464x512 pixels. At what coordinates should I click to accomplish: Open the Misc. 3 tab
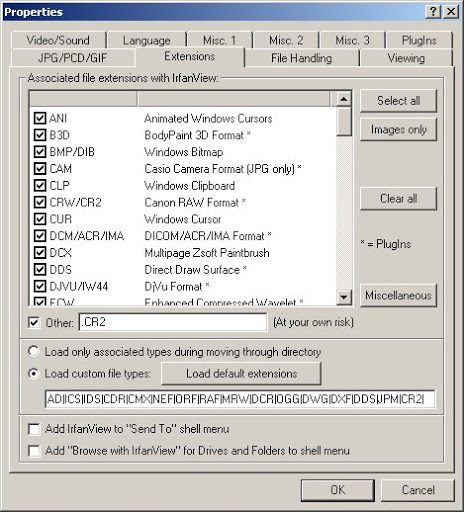coord(352,40)
